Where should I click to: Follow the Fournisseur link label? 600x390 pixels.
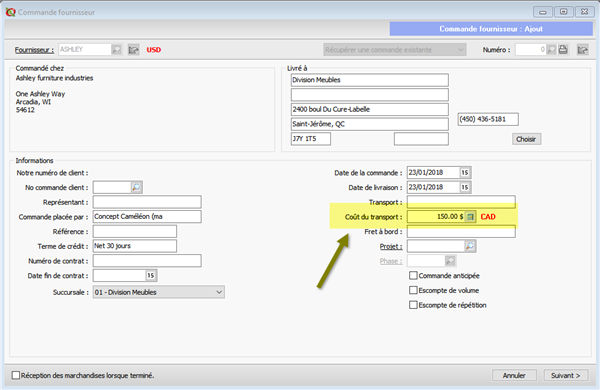click(34, 50)
